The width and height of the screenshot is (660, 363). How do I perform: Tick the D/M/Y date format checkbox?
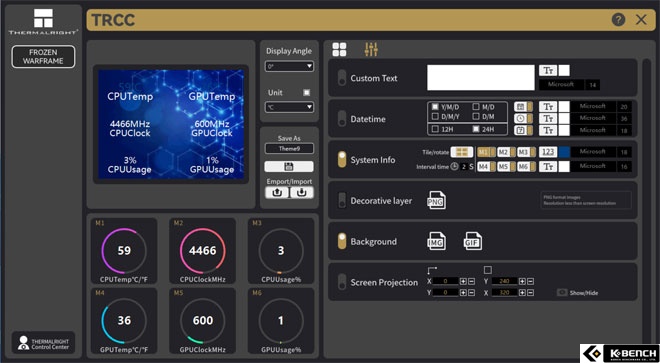pos(436,116)
